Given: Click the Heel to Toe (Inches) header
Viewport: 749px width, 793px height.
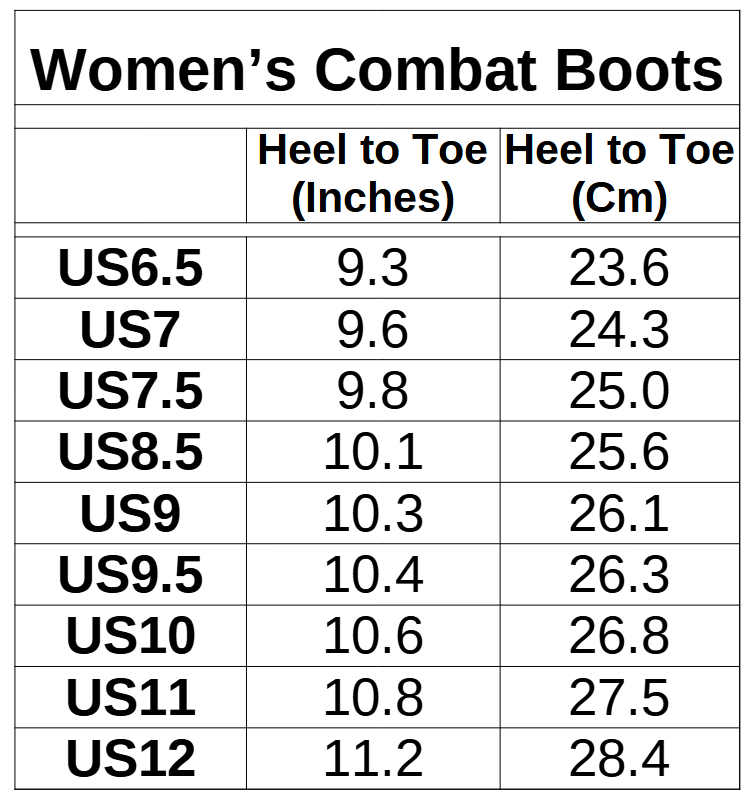Looking at the screenshot, I should [x=372, y=175].
